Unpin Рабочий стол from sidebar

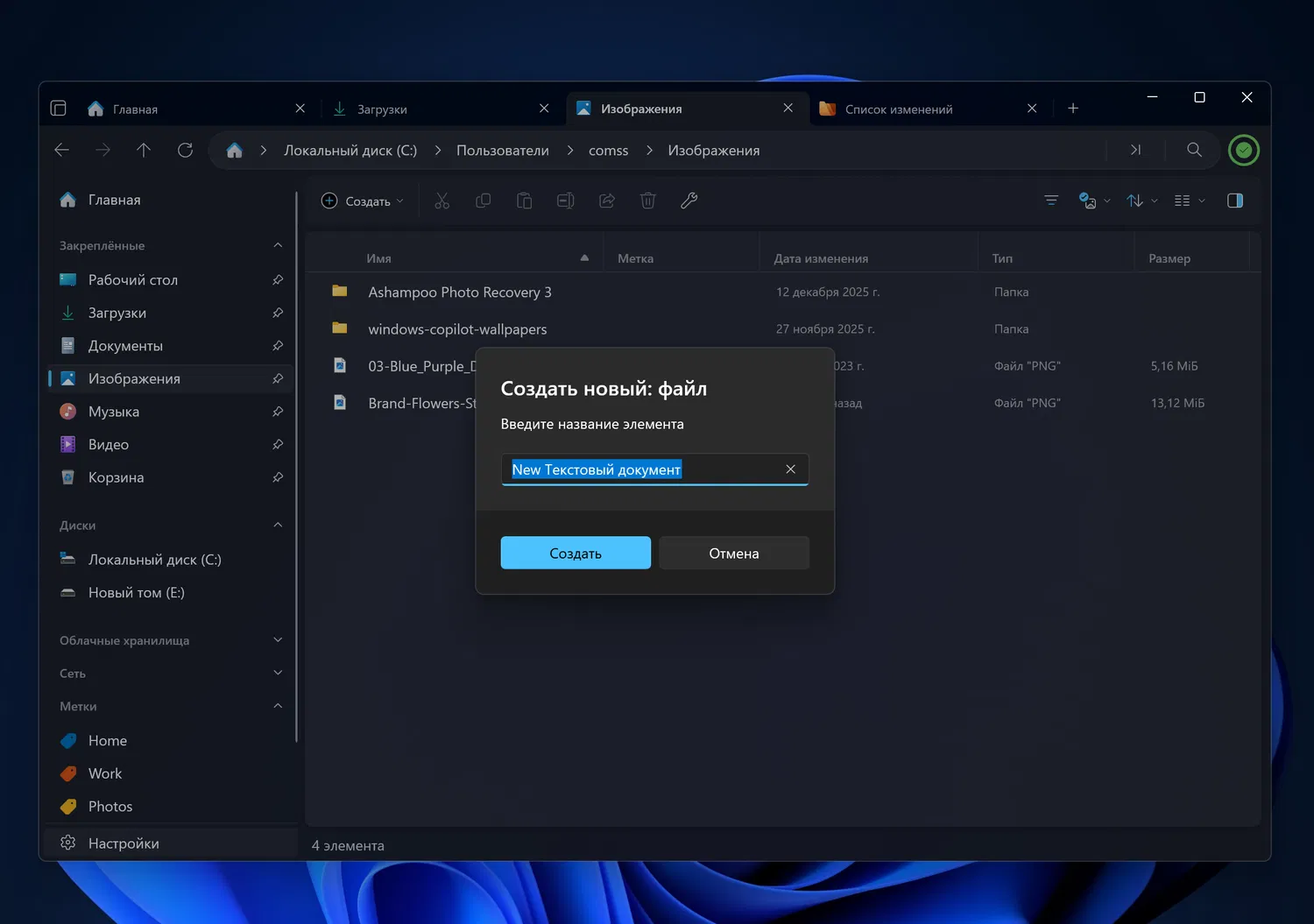pyautogui.click(x=278, y=280)
